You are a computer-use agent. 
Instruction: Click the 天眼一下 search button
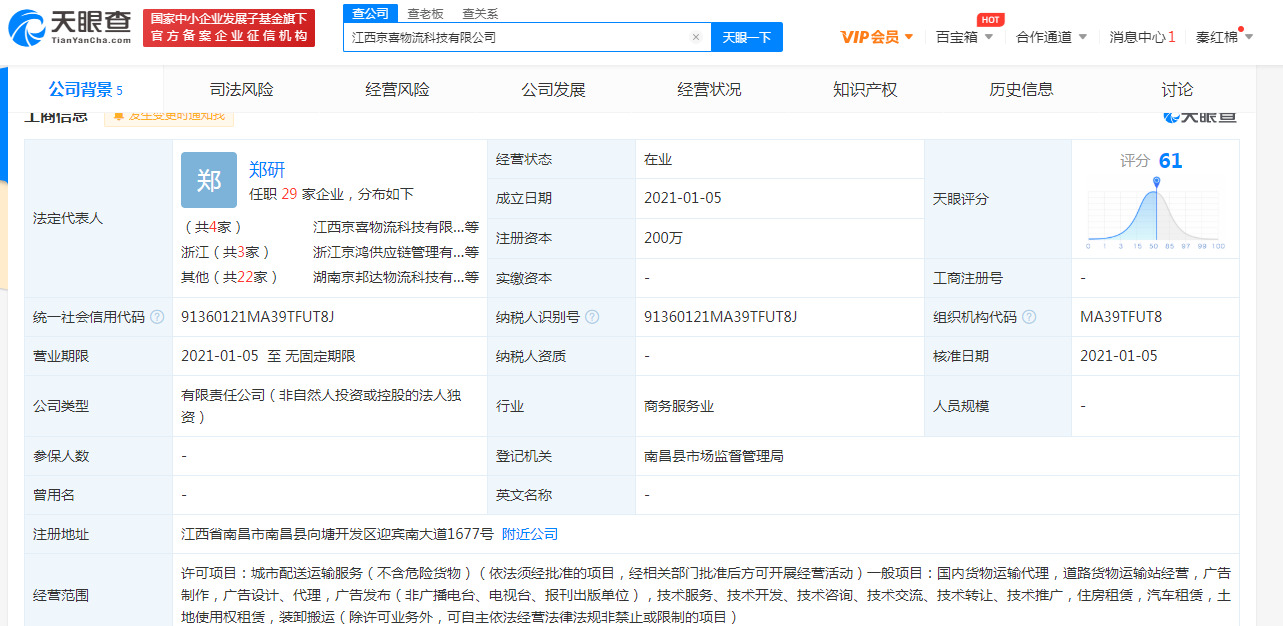tap(747, 37)
